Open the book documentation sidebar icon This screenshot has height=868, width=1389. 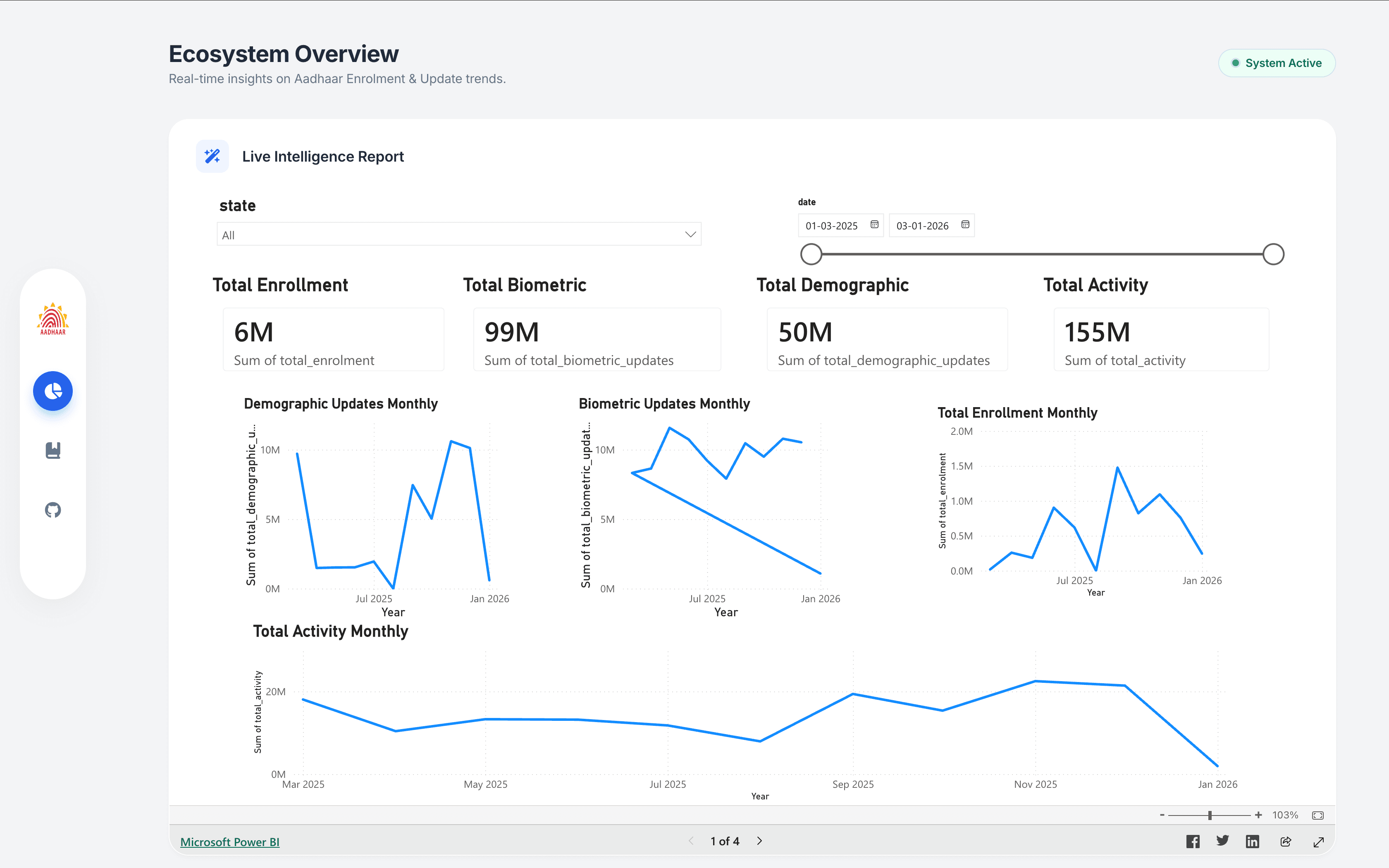point(53,450)
